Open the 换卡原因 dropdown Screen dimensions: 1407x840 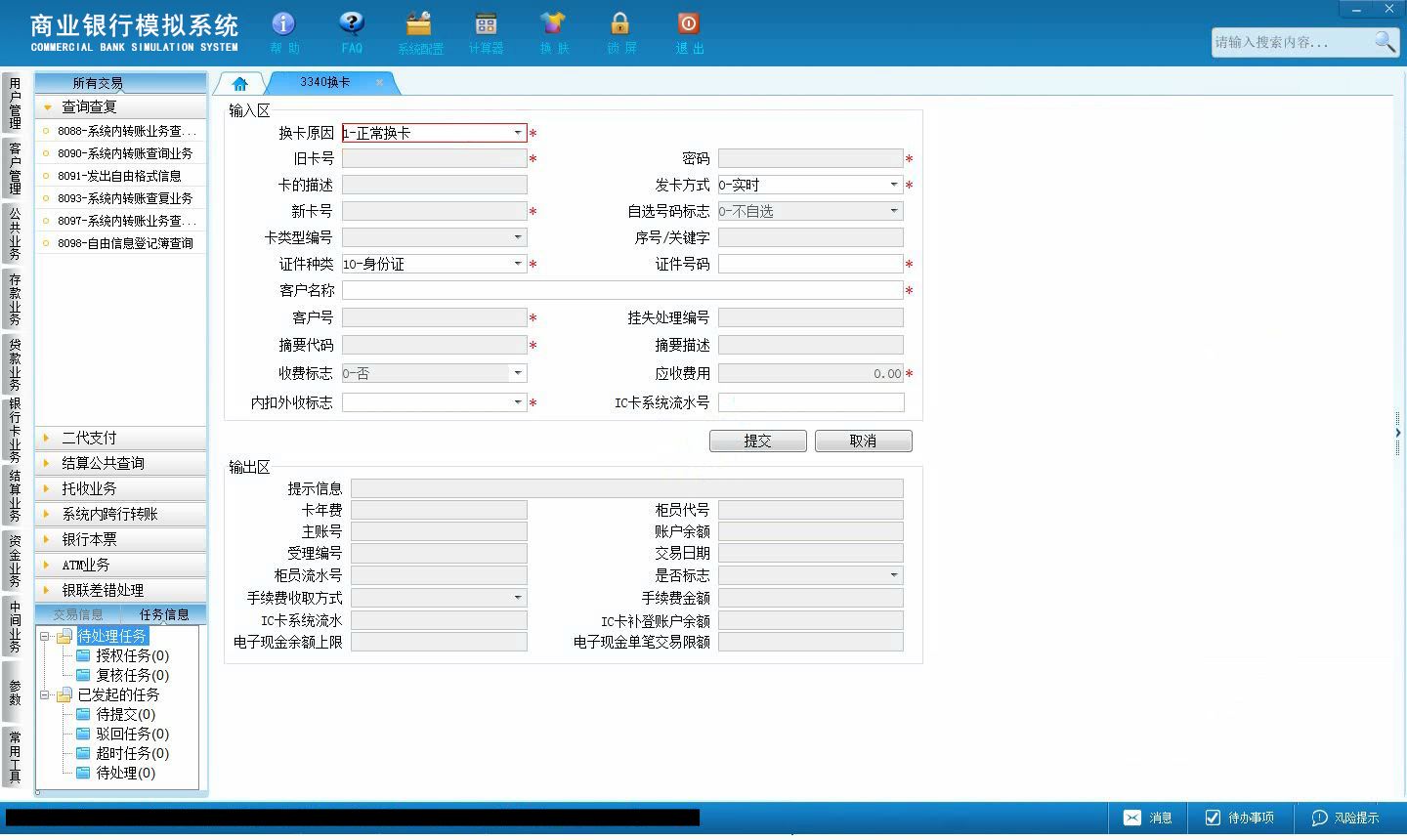[518, 133]
